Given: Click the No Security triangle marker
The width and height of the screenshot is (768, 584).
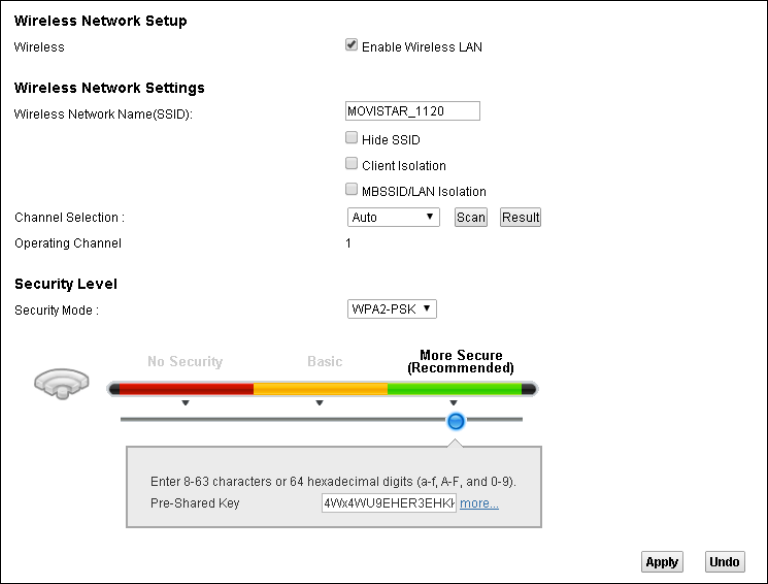Looking at the screenshot, I should tap(185, 403).
